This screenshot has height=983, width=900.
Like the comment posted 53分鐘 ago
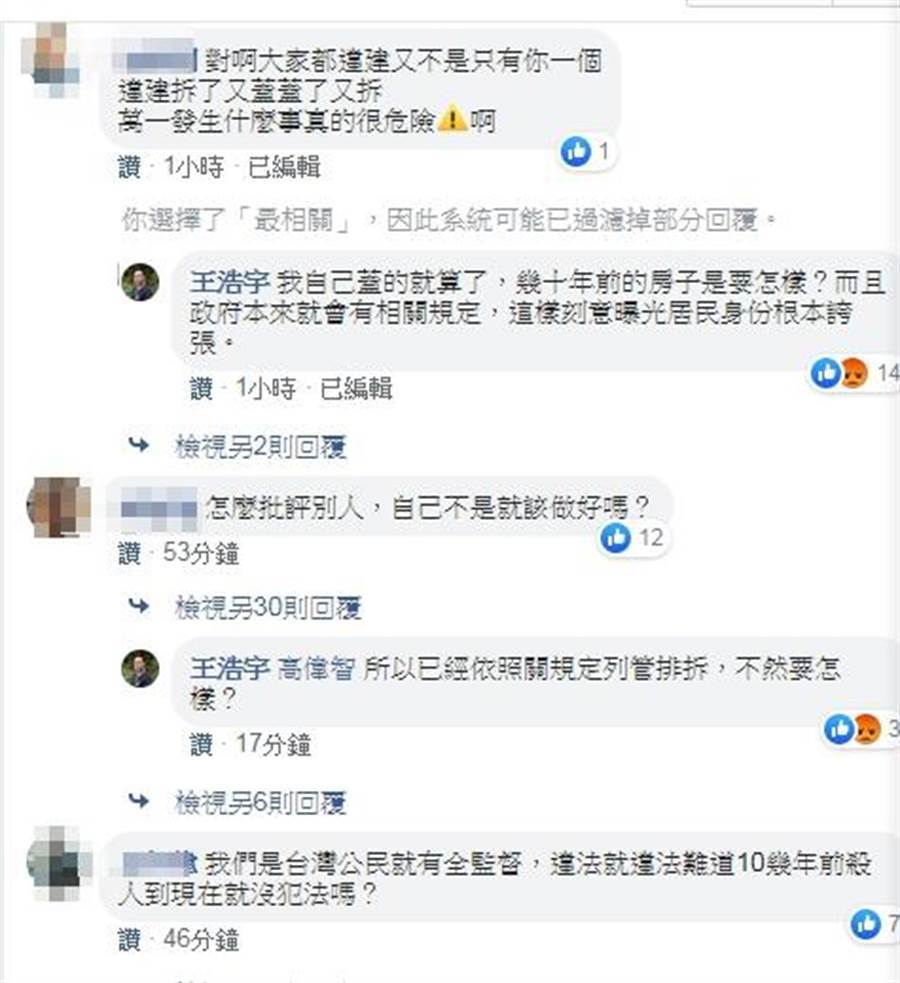click(x=129, y=554)
